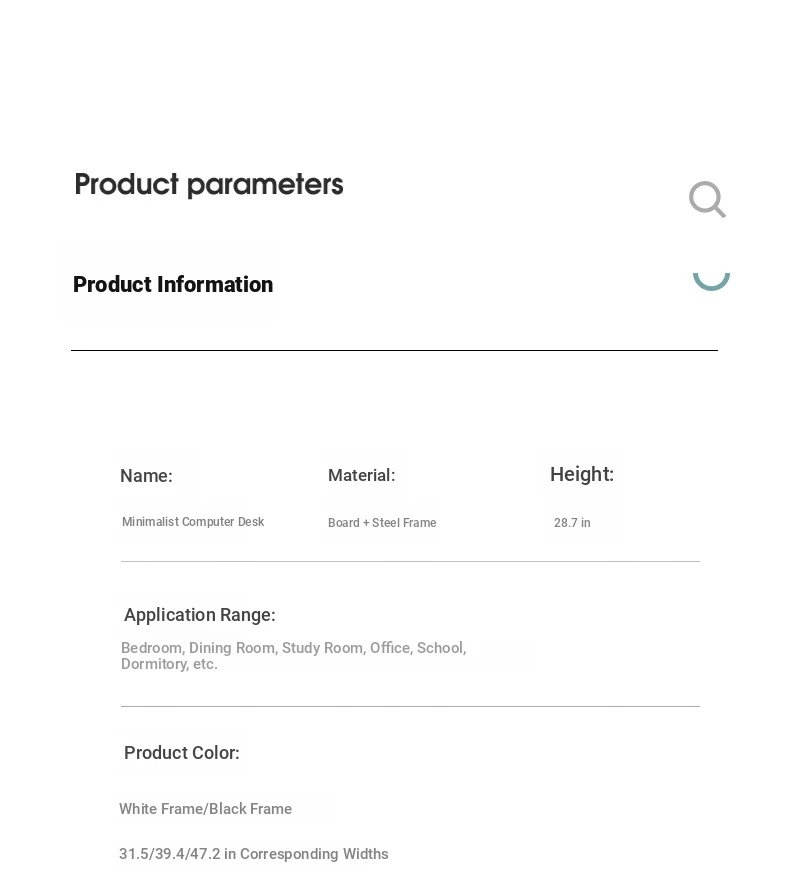790x876 pixels.
Task: Select the Product Information heading
Action: pos(173,284)
